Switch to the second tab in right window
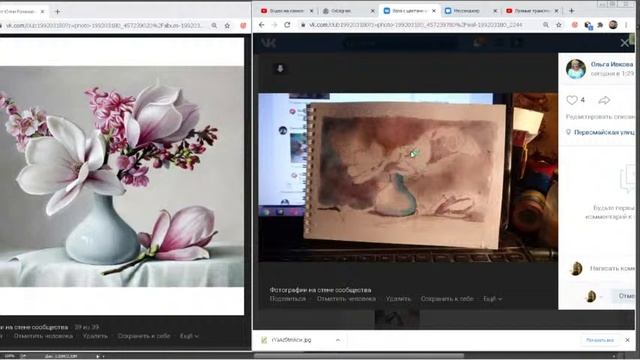640x360 pixels. [x=348, y=11]
